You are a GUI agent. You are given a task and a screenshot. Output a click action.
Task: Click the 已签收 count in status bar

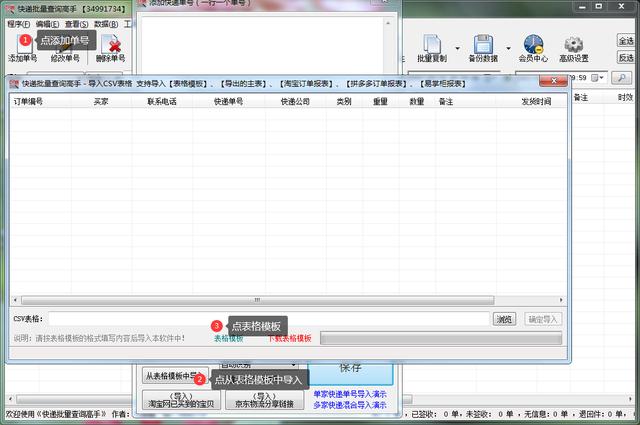(433, 414)
